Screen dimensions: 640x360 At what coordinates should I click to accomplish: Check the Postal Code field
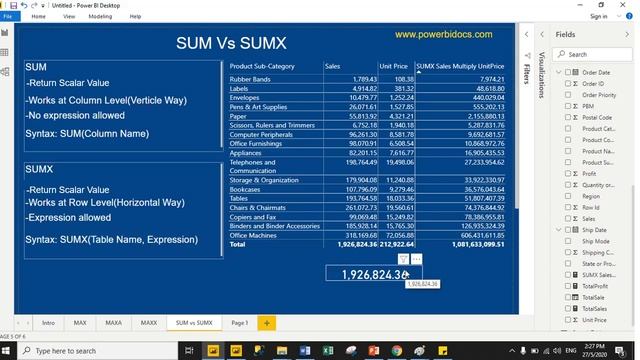568,117
